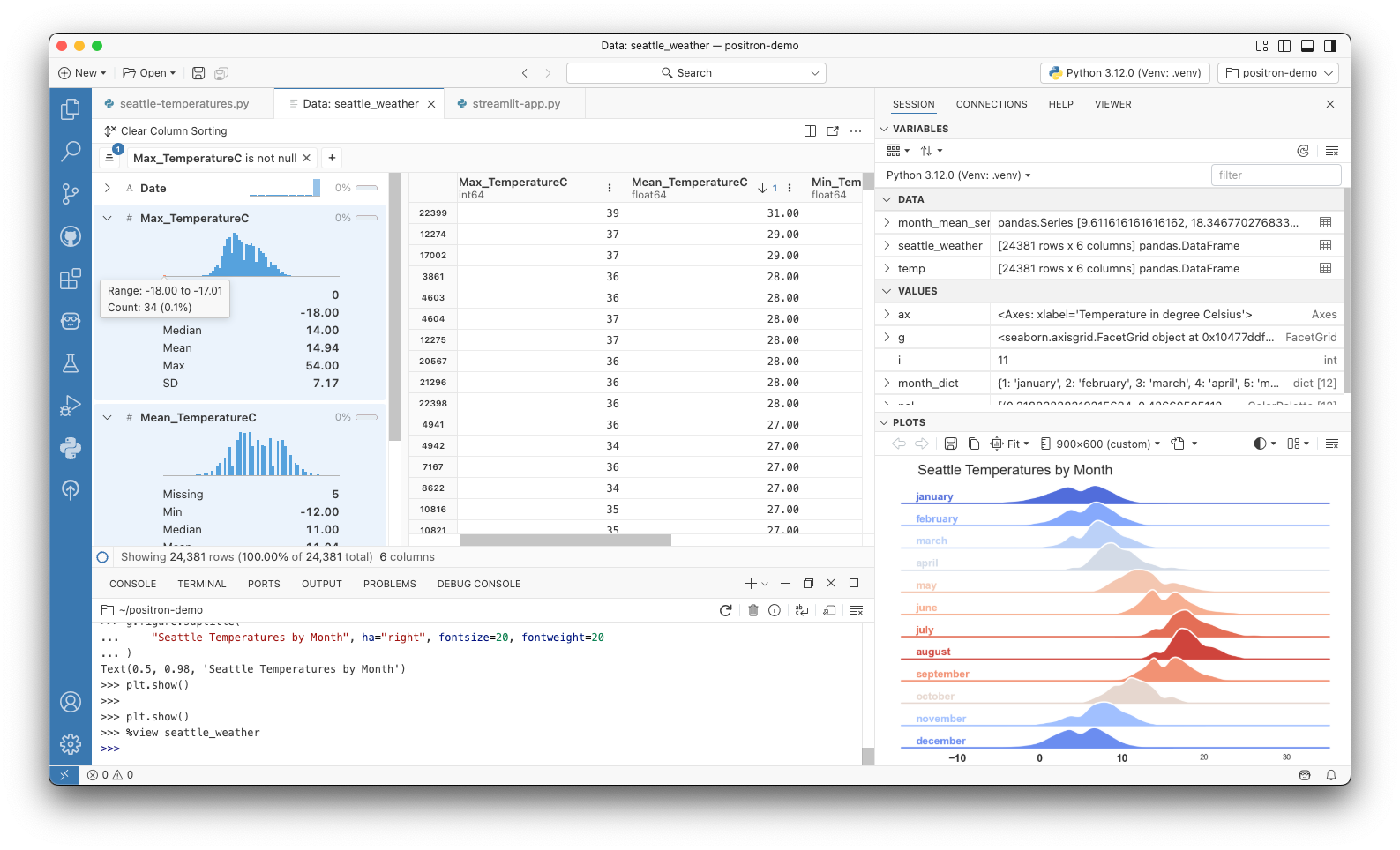
Task: Collapse the Mean_TemperatureC column summary
Action: point(108,417)
